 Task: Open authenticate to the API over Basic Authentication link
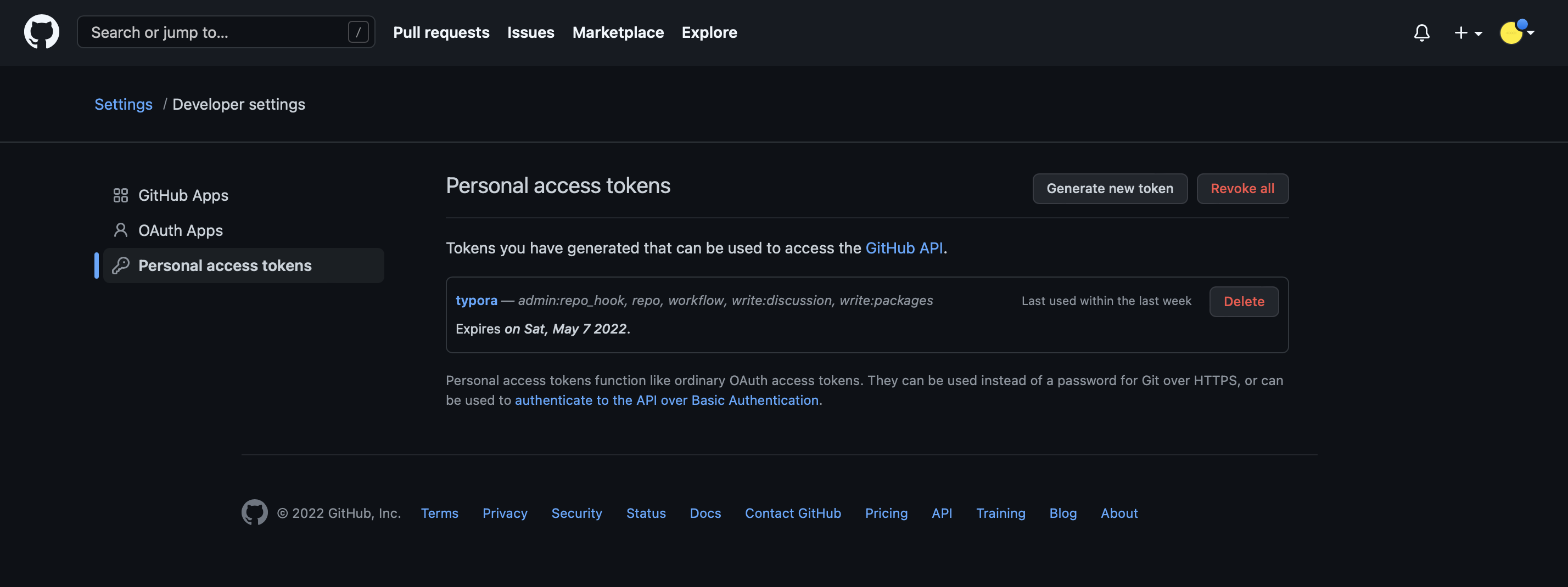point(667,400)
